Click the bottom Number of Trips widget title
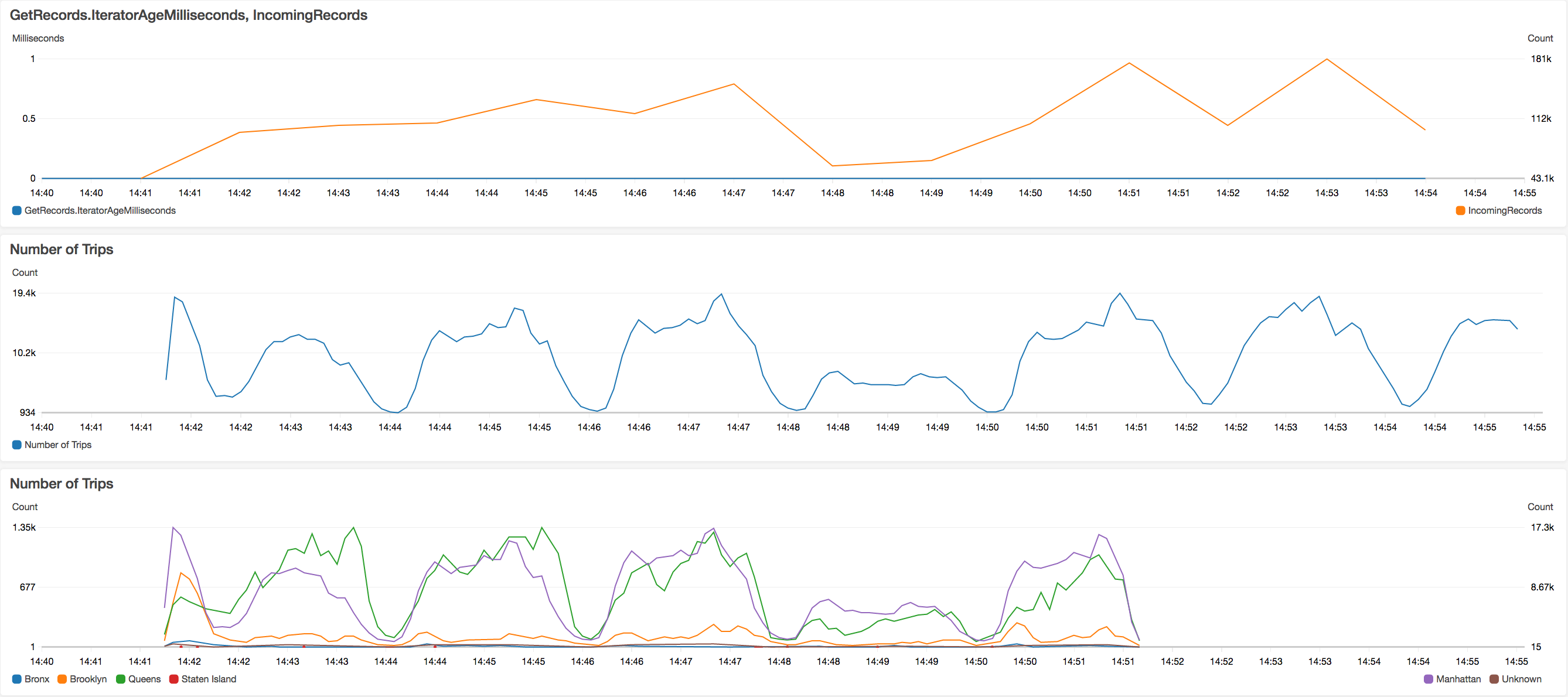 pyautogui.click(x=62, y=484)
